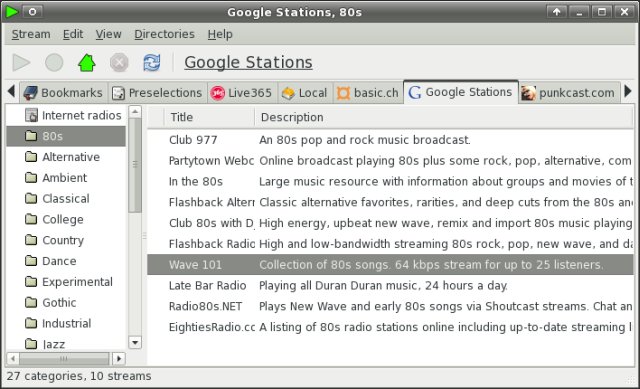Sort by the Title column header
640x389 pixels.
point(209,117)
